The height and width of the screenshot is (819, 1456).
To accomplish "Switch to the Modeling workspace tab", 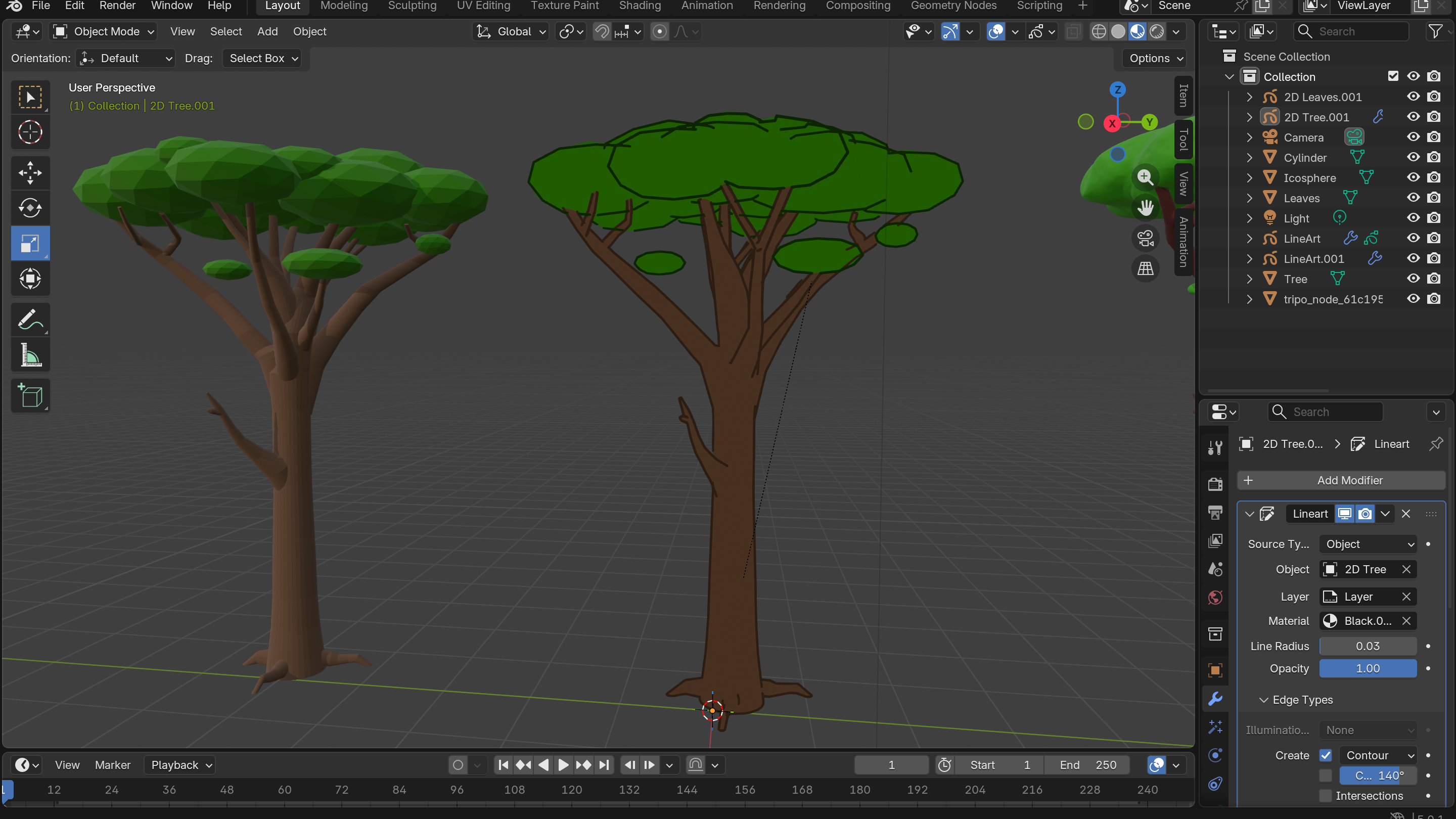I will (344, 6).
